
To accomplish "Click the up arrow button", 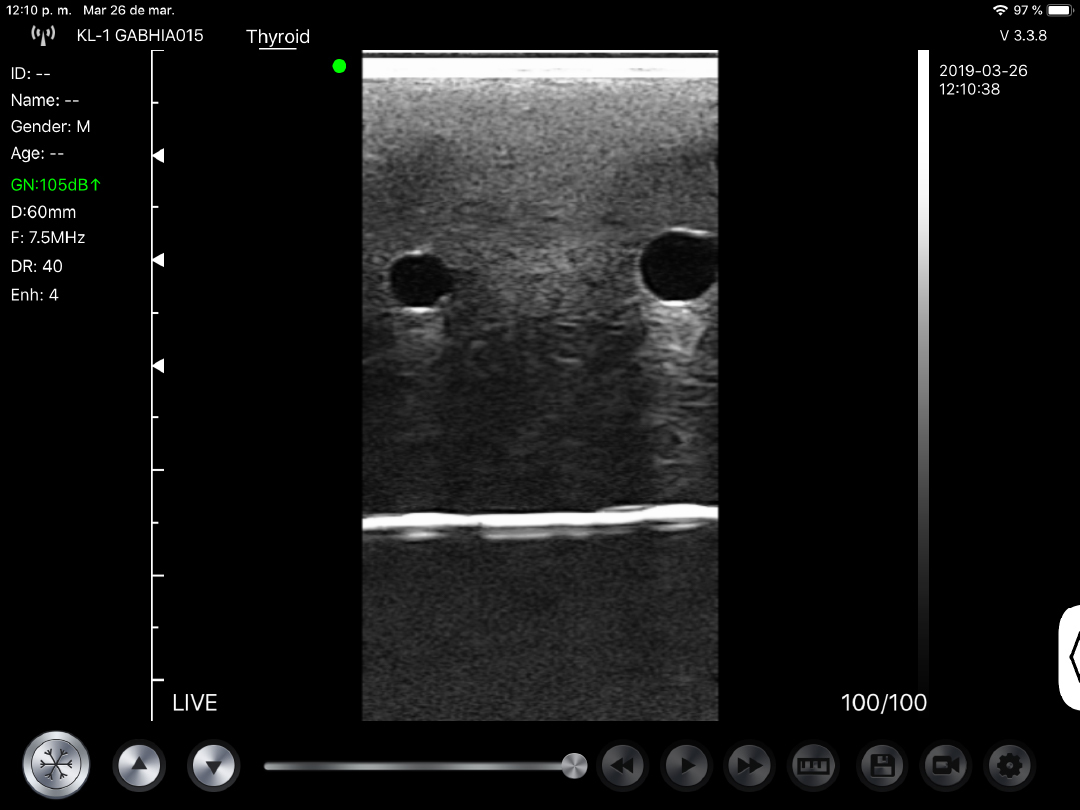I will [x=139, y=767].
